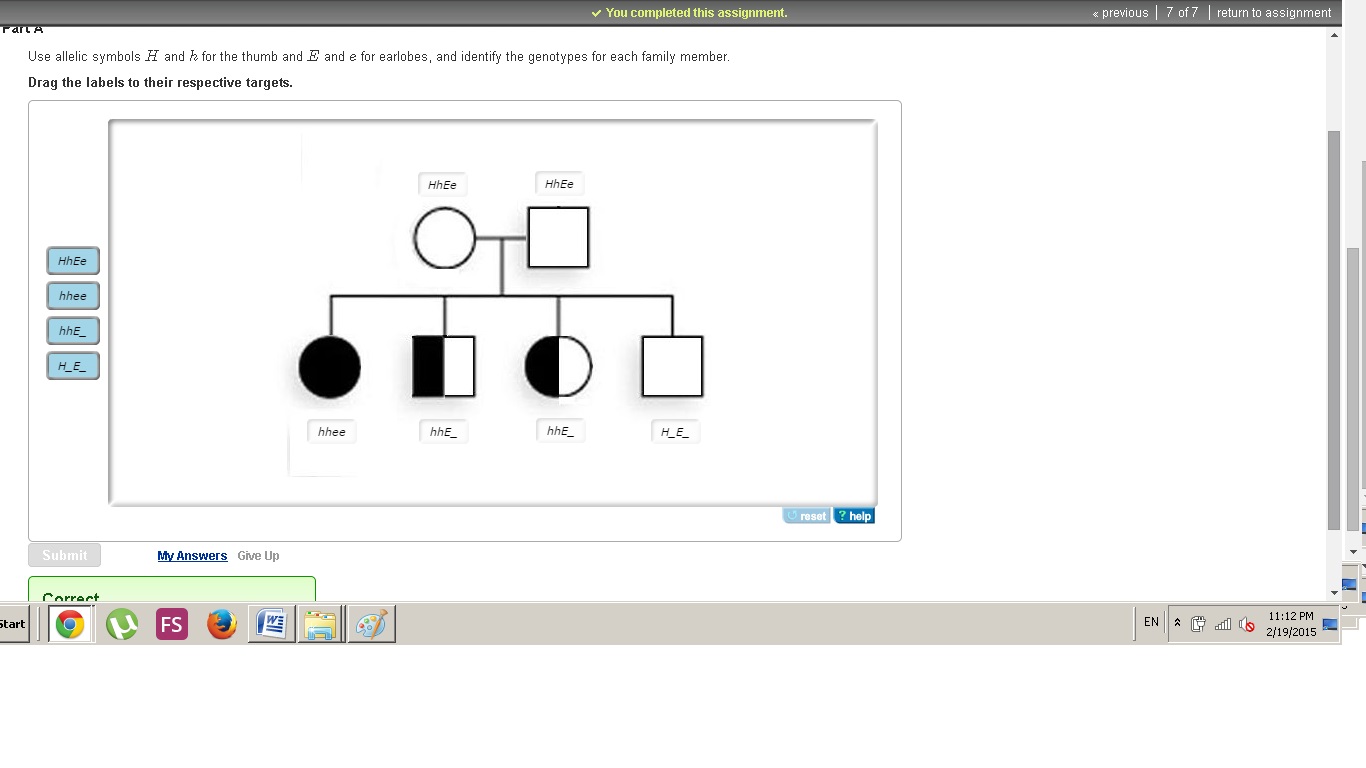Show hidden system tray icons
The image size is (1366, 768).
pos(1177,623)
